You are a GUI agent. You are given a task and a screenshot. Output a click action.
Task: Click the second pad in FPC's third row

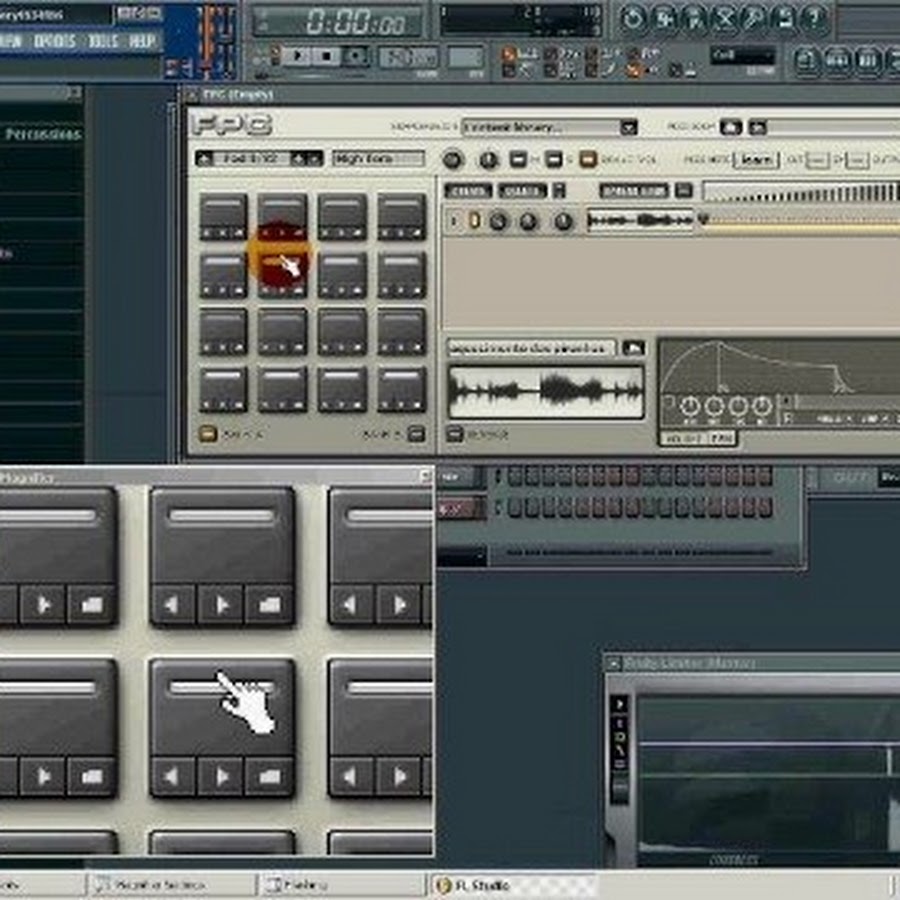282,331
